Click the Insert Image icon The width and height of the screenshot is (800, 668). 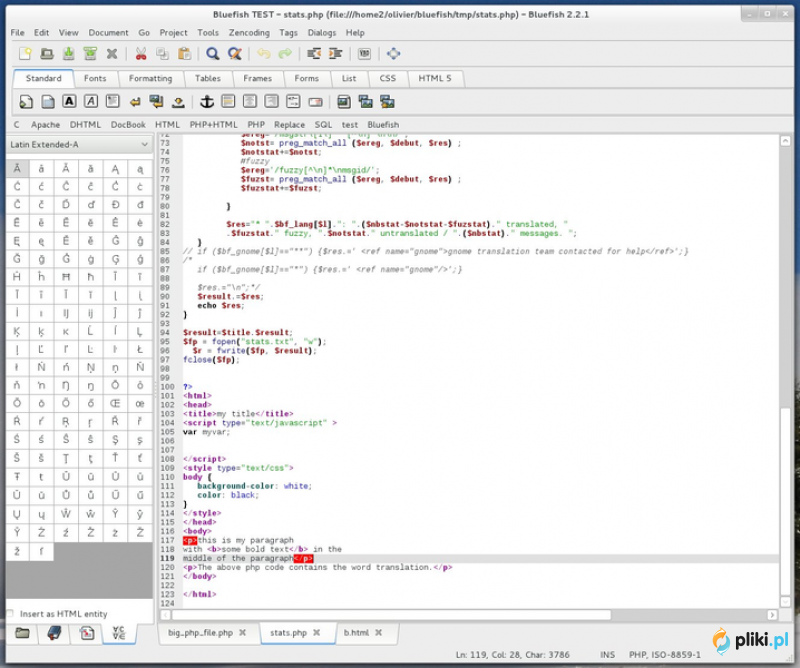coord(344,102)
